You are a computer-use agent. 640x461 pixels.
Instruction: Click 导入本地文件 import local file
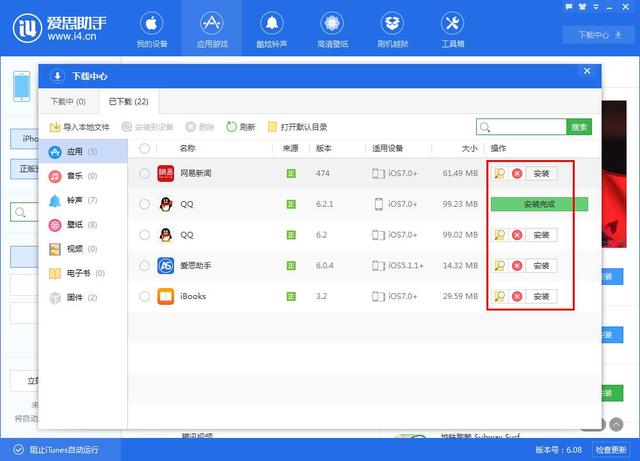coord(80,127)
